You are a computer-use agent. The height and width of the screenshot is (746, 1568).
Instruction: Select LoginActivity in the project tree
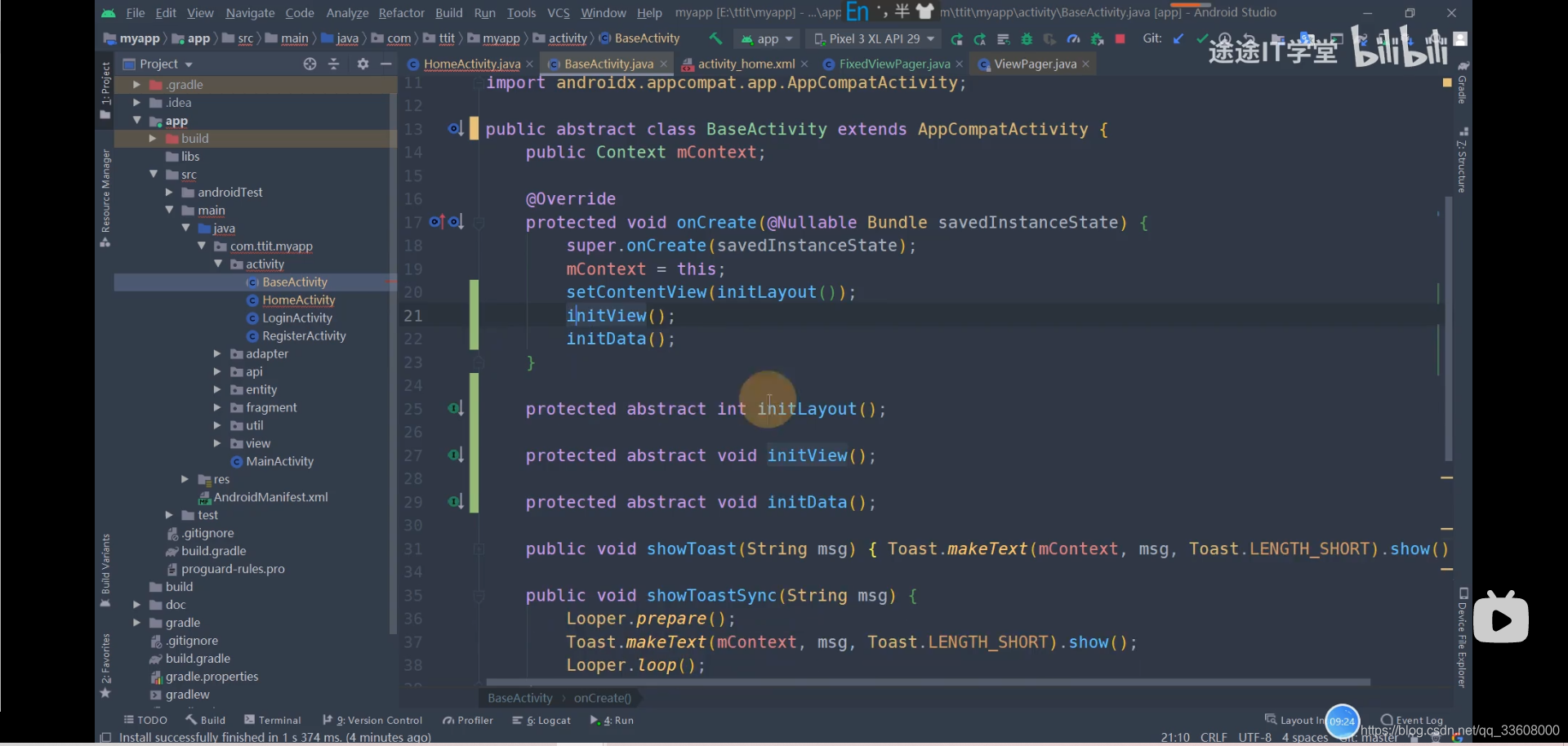pos(297,318)
